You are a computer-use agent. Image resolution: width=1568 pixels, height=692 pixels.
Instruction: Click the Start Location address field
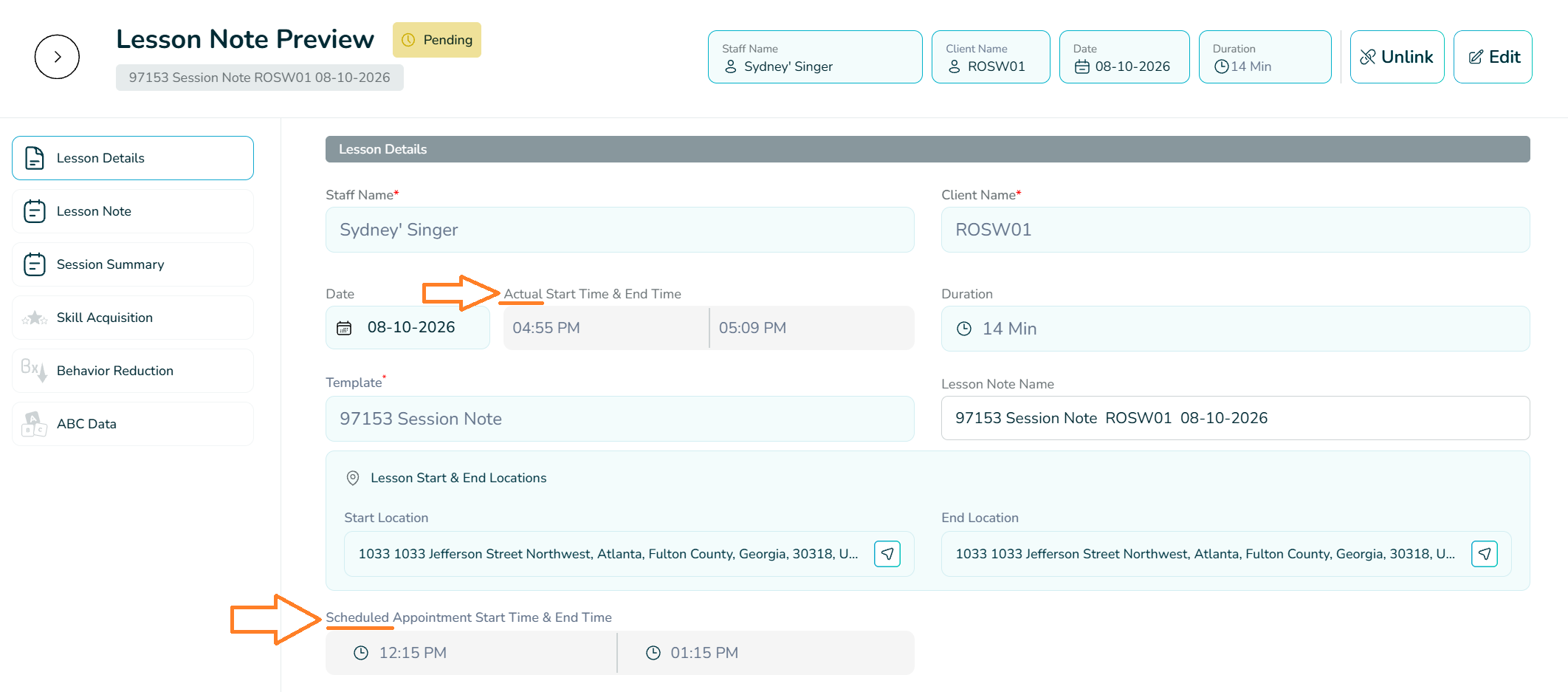(x=629, y=554)
